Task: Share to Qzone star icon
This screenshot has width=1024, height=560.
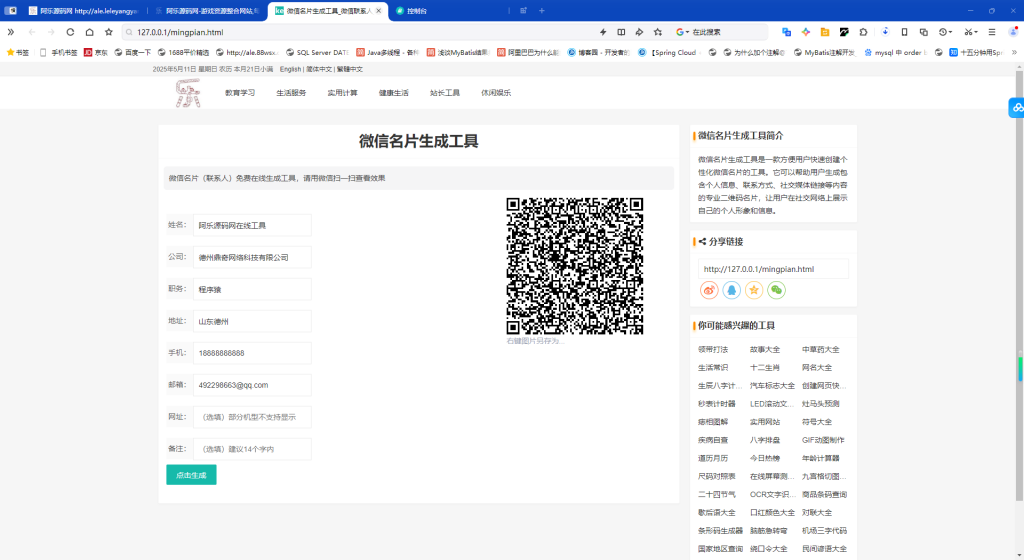Action: tap(754, 290)
